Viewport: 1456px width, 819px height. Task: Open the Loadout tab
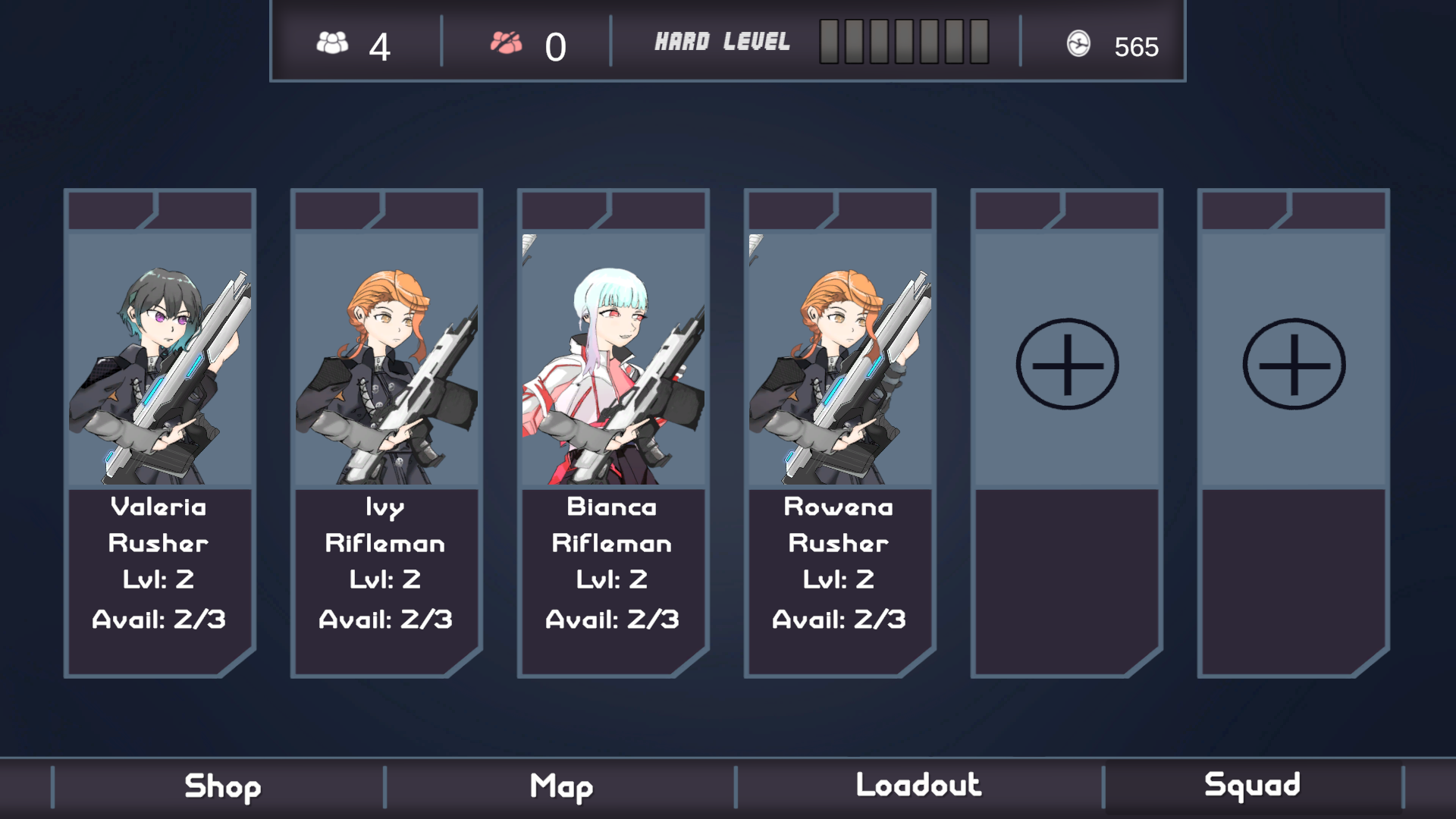(918, 786)
